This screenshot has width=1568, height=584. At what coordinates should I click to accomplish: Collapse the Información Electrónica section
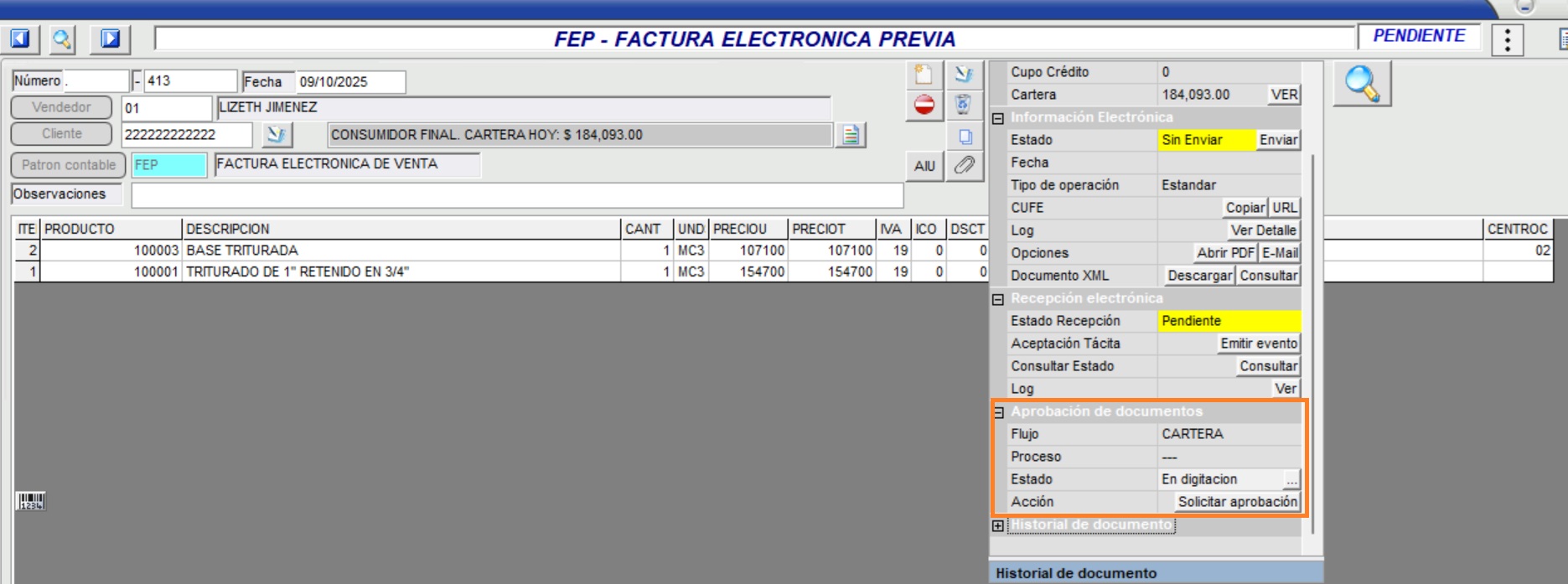pyautogui.click(x=998, y=118)
